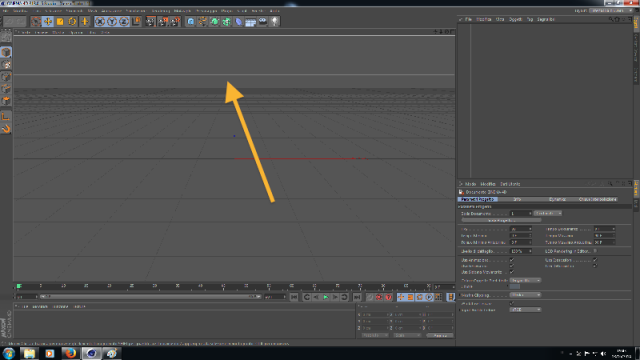Click the Scala Progetto button

point(501,220)
